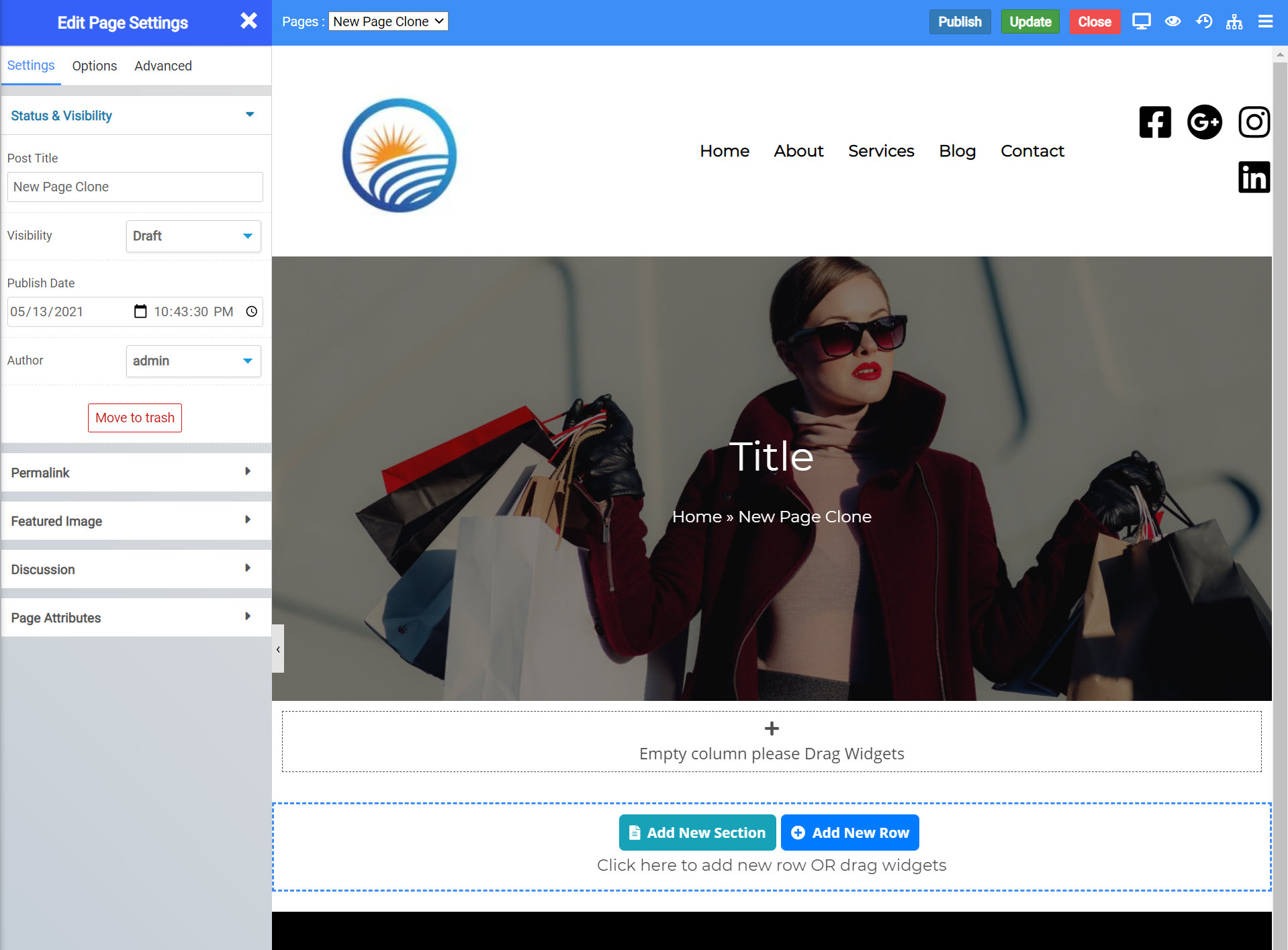Click the Publish button
The height and width of the screenshot is (950, 1288).
(x=960, y=21)
